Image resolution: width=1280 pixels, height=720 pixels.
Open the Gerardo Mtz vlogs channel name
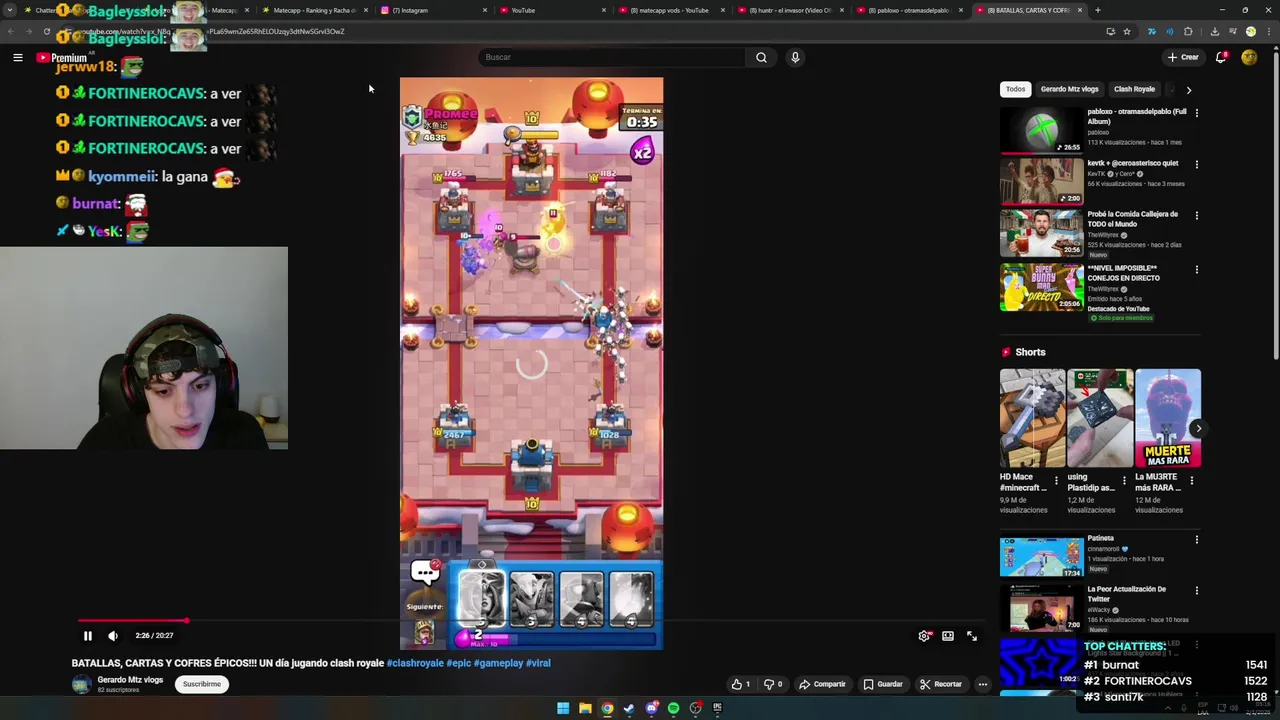coord(130,680)
